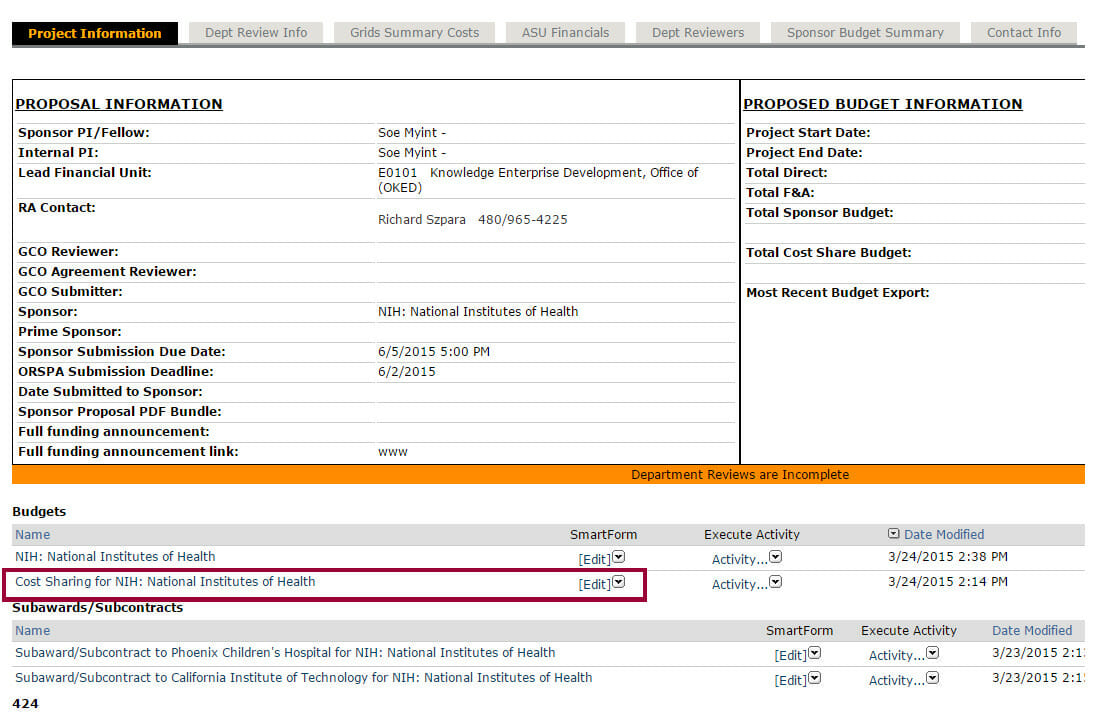
Task: Open Activity dropdown for NIH budget row
Action: (x=776, y=557)
